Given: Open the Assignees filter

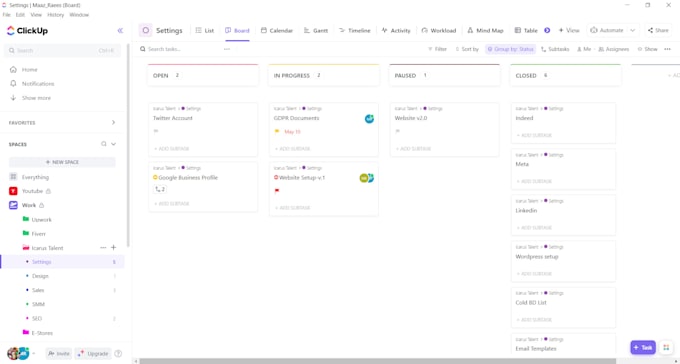Looking at the screenshot, I should [x=614, y=49].
